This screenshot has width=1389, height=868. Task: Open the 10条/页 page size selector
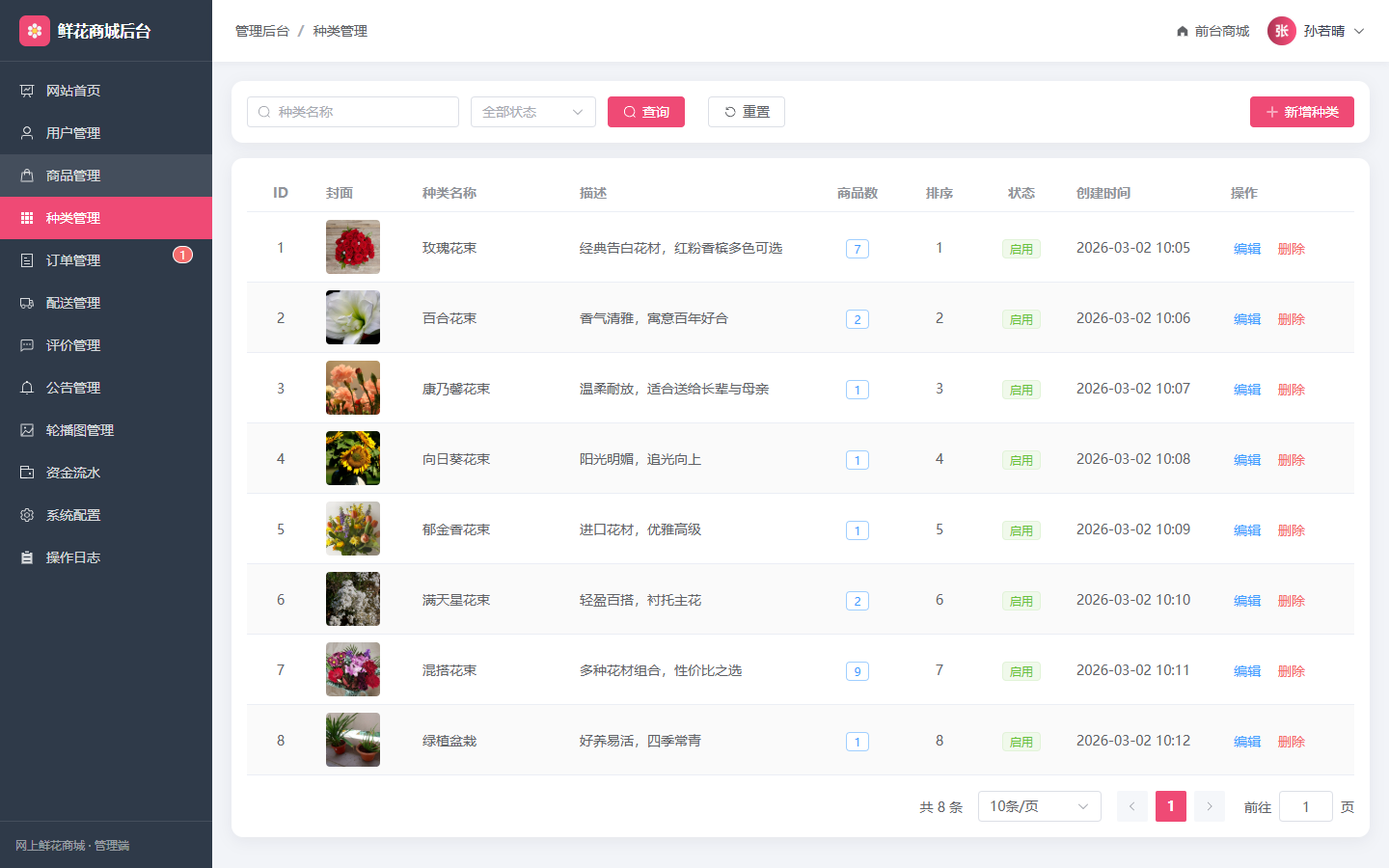[x=1040, y=806]
